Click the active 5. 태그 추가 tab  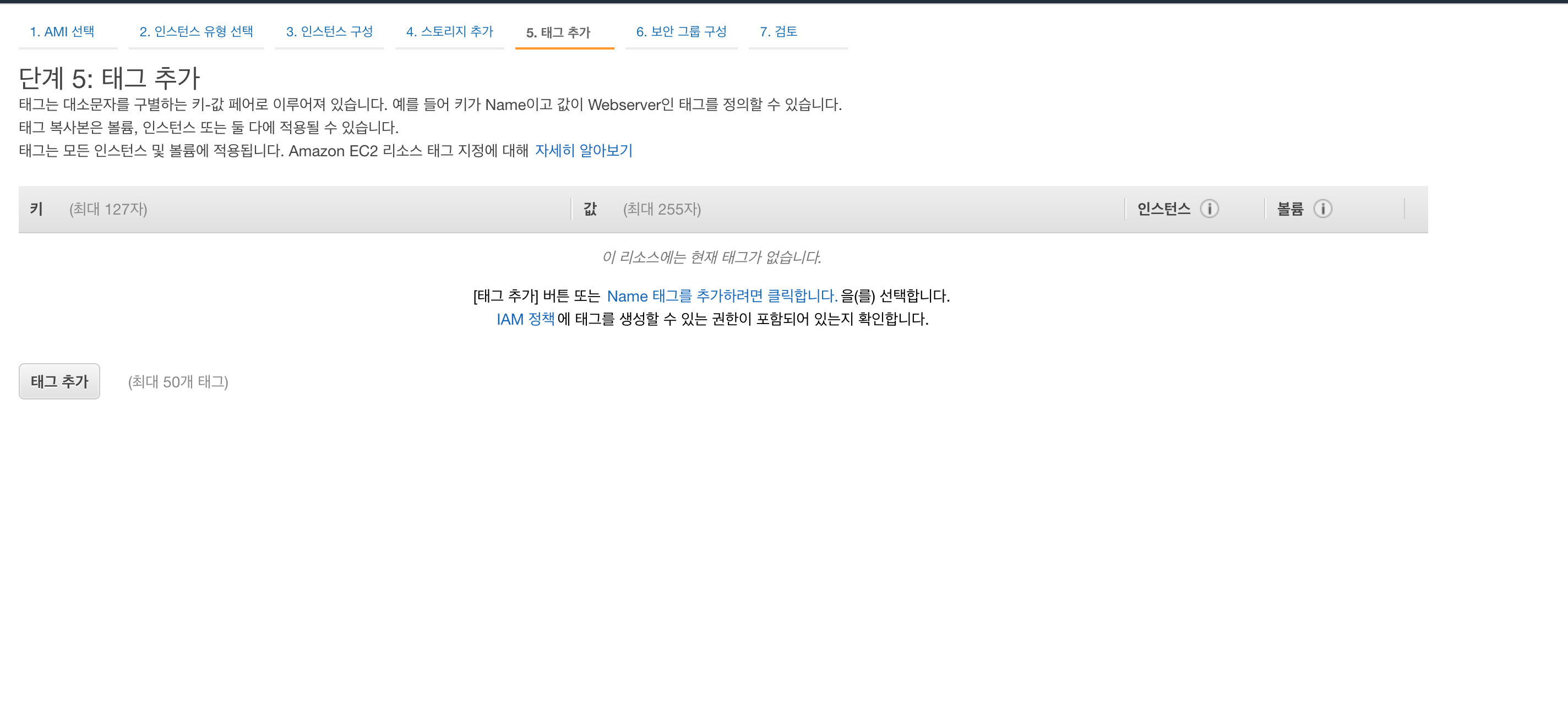(x=558, y=33)
